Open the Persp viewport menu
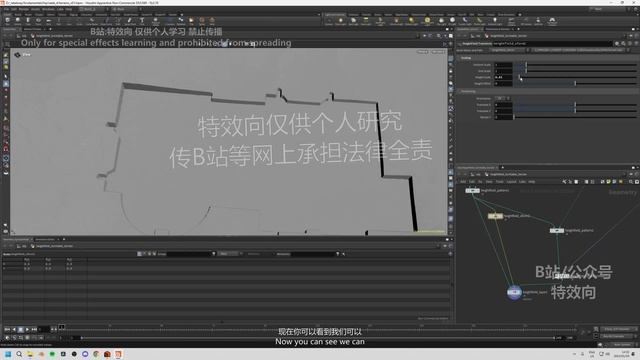The image size is (640, 360). (x=422, y=52)
